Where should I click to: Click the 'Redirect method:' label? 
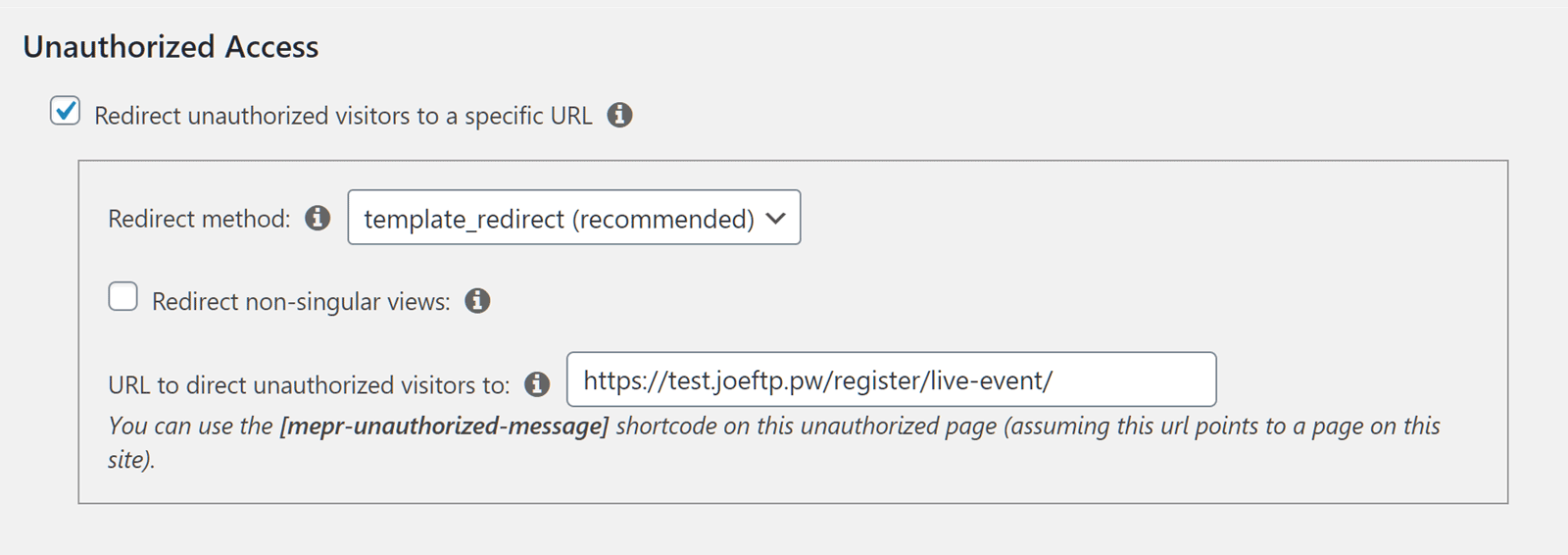(199, 219)
